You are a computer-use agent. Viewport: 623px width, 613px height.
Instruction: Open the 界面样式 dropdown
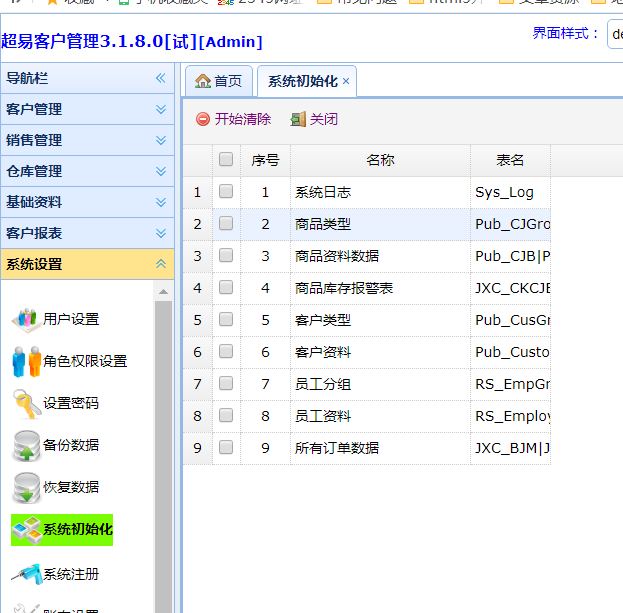615,34
